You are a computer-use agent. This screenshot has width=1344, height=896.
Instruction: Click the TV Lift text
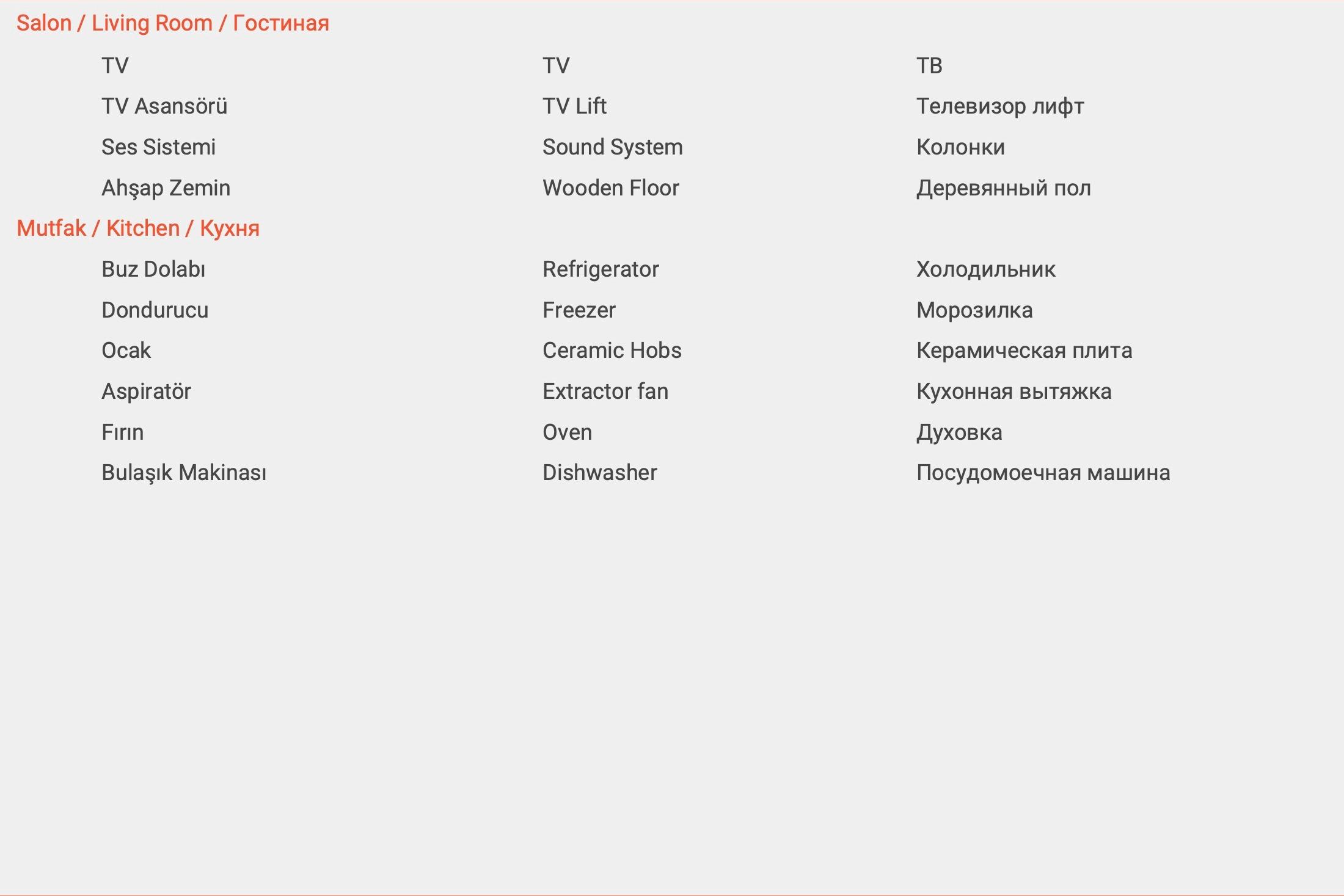(x=574, y=106)
